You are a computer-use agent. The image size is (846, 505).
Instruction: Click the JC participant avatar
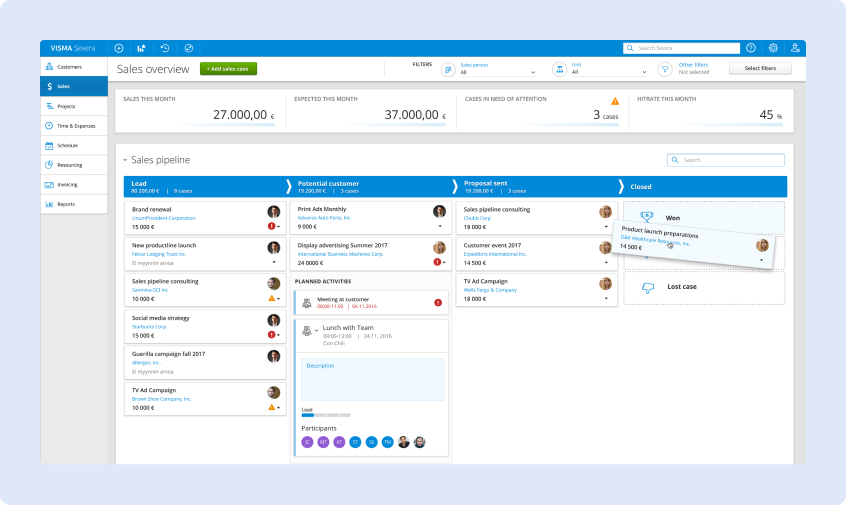pos(307,442)
